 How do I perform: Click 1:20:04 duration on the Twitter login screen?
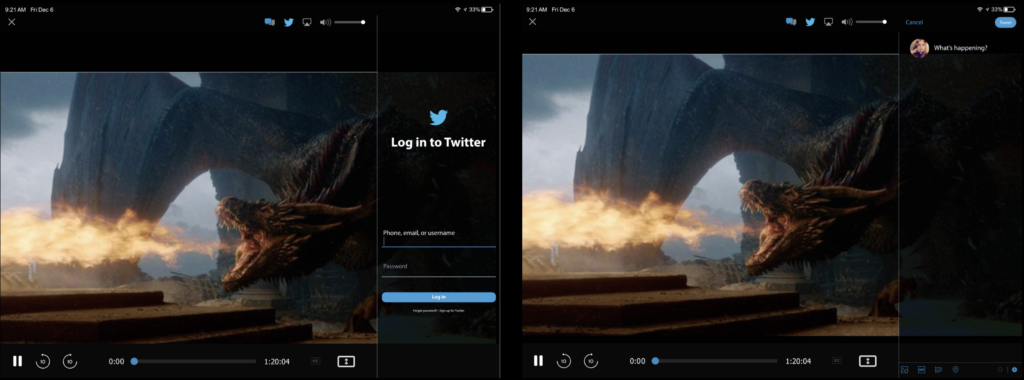(x=277, y=361)
